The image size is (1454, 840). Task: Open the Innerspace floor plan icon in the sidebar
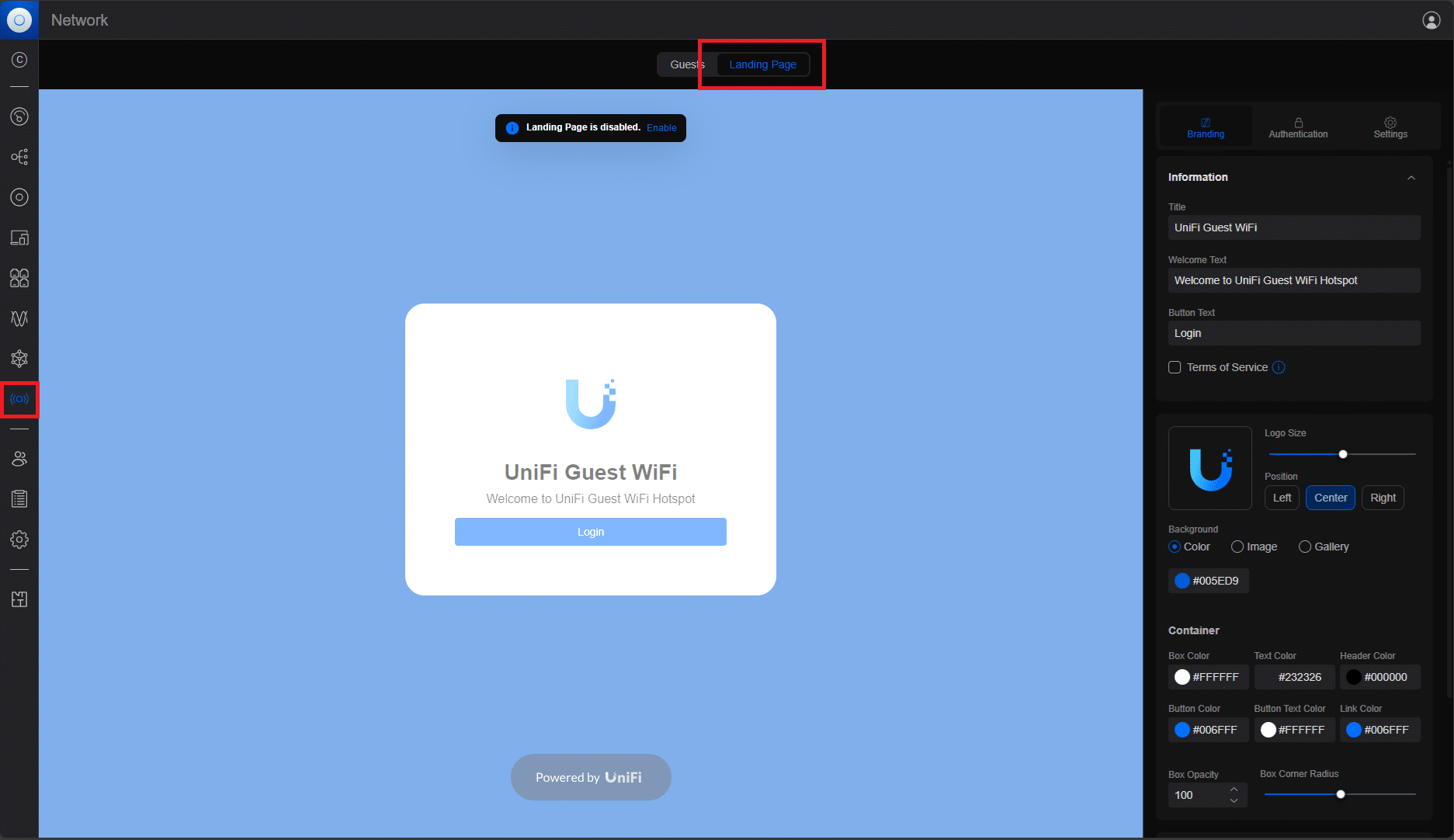(19, 599)
